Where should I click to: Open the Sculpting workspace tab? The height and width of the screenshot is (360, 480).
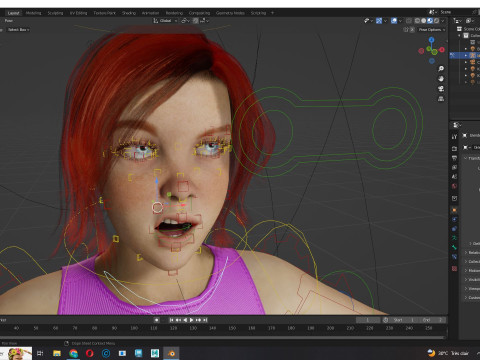pos(55,13)
